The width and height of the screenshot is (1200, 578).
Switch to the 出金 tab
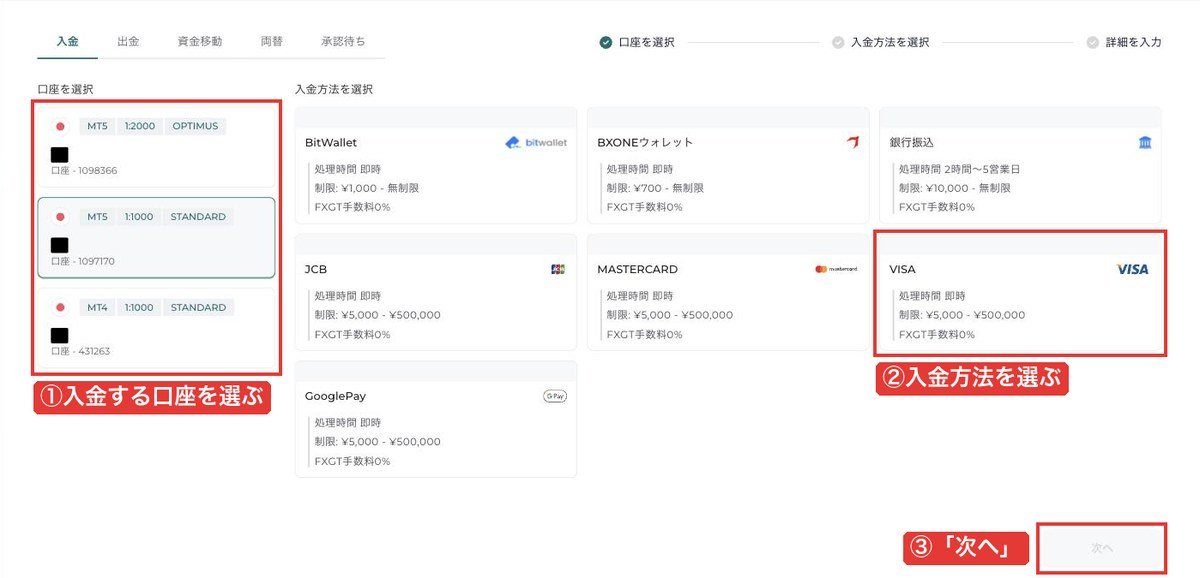click(128, 42)
